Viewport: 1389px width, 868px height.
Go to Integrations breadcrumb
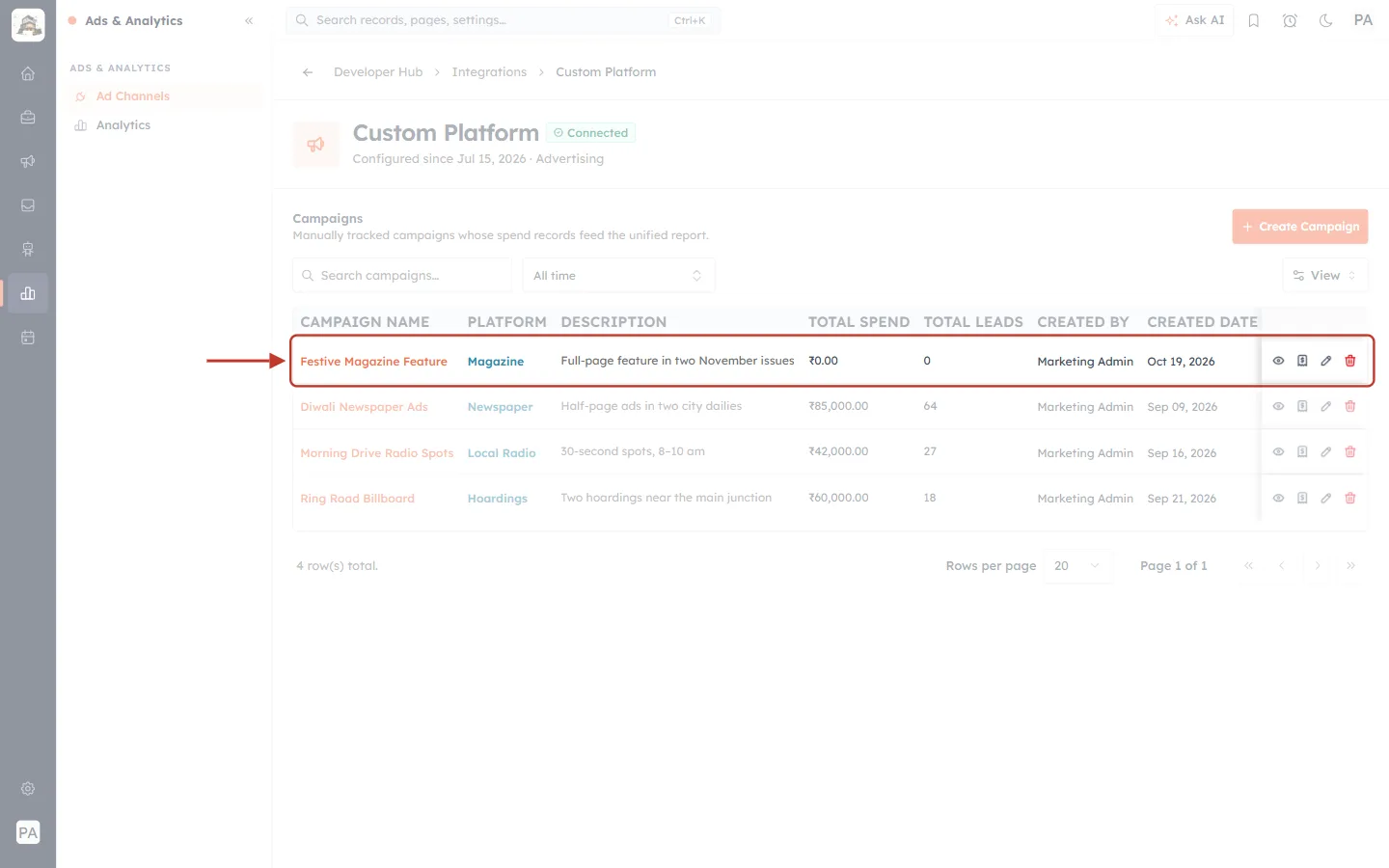click(x=489, y=72)
